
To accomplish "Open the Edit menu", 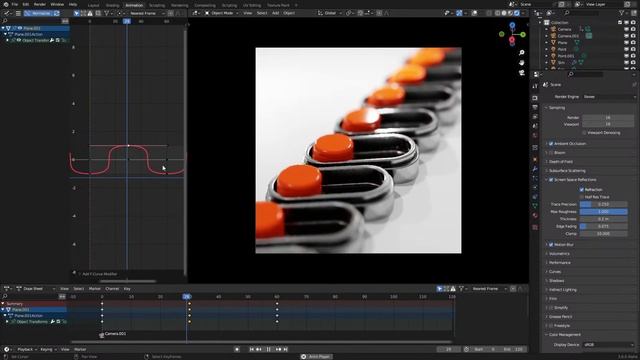I will (26, 4).
